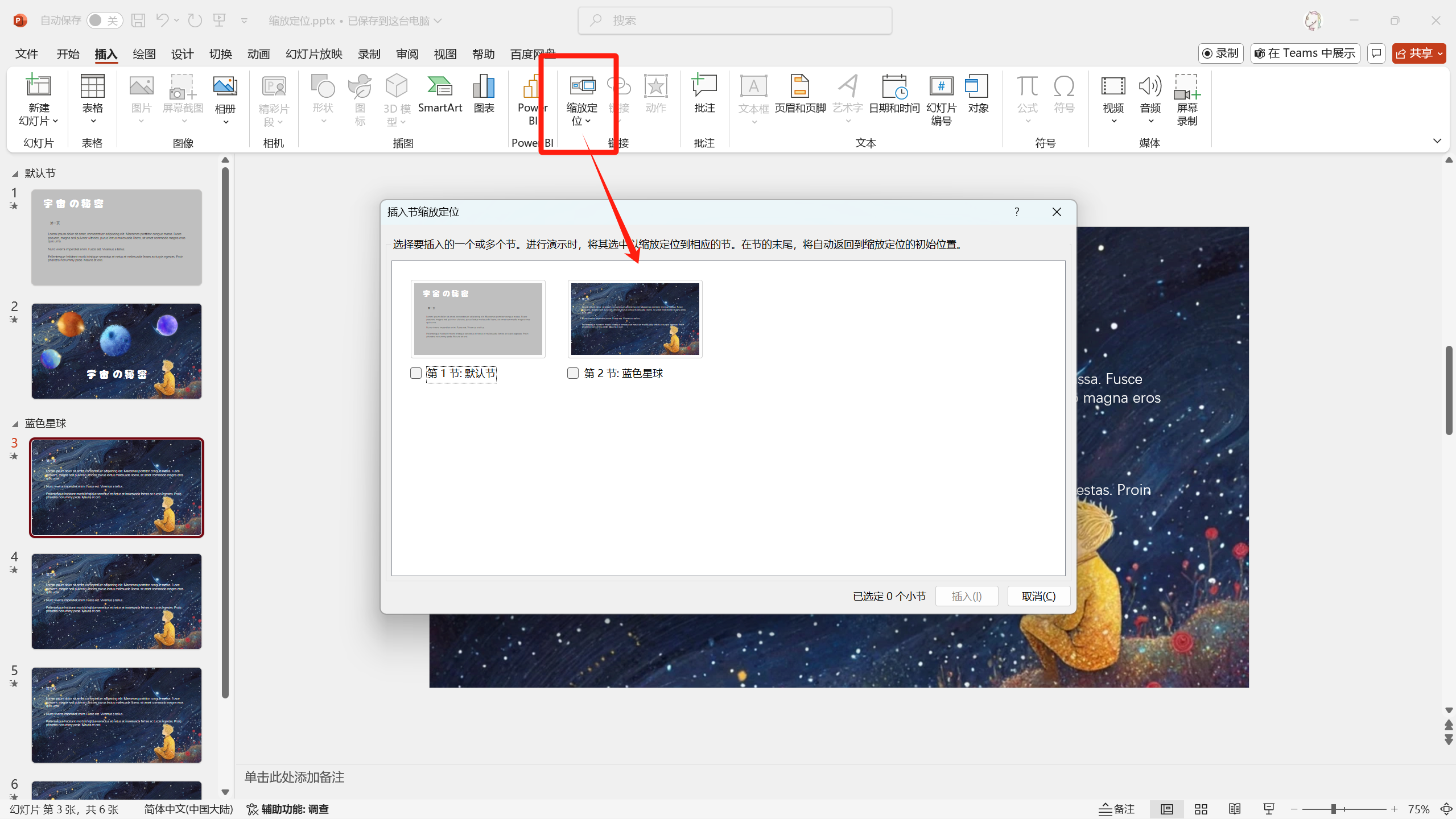Select the 第 2 节 section thumbnail in dialog
The height and width of the screenshot is (819, 1456).
pos(635,319)
